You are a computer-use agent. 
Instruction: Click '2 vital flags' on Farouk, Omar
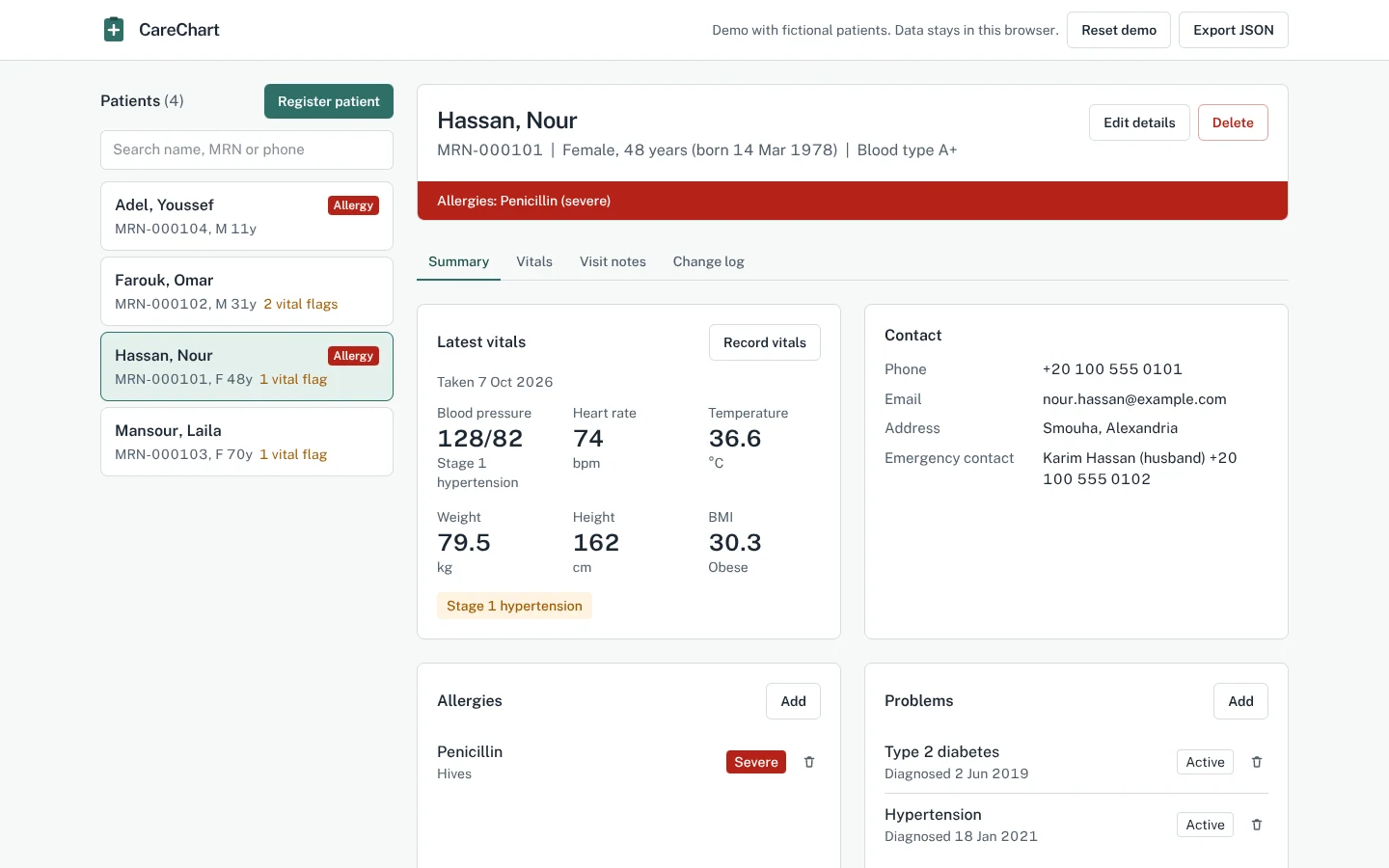(x=301, y=304)
